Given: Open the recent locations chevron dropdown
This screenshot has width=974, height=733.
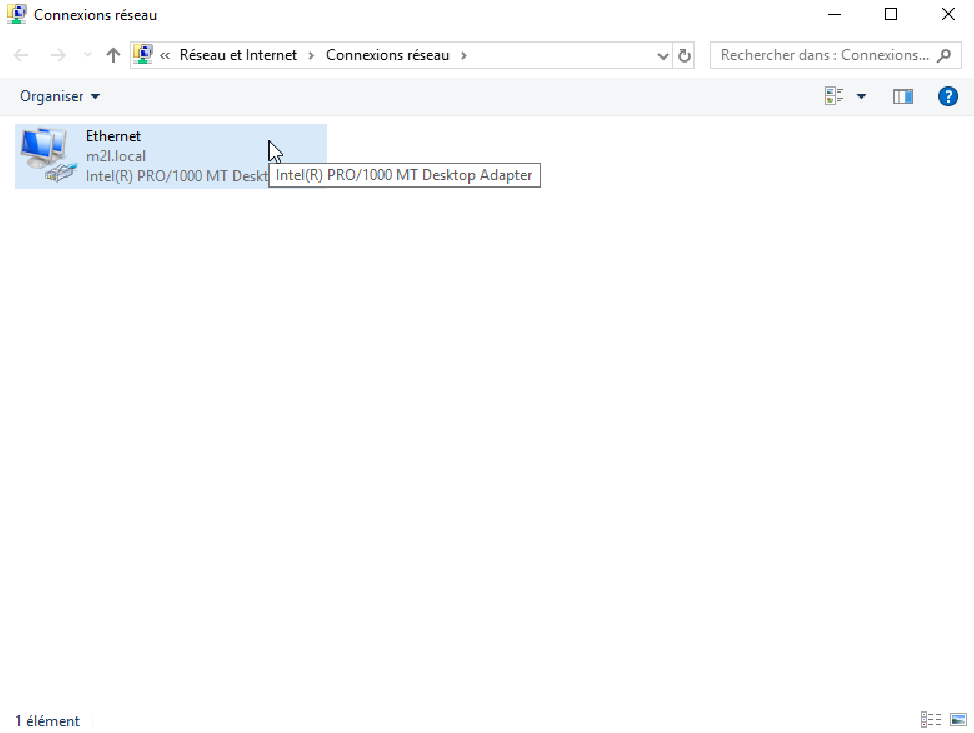Looking at the screenshot, I should click(86, 55).
